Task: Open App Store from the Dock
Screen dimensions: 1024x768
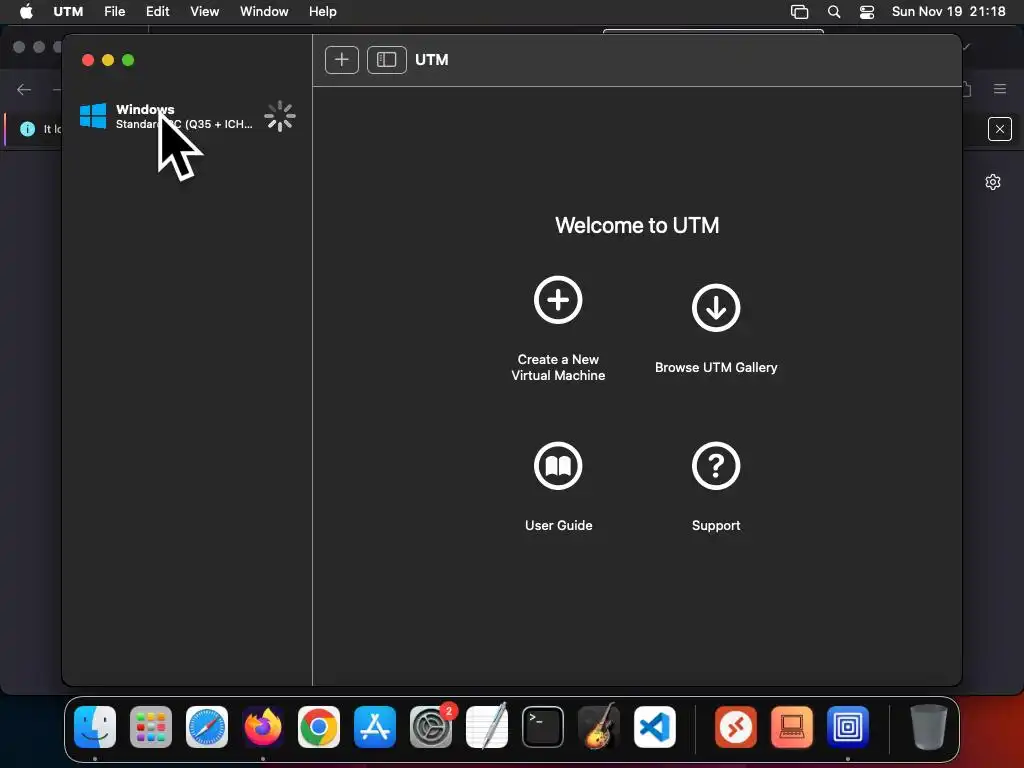Action: (x=375, y=727)
